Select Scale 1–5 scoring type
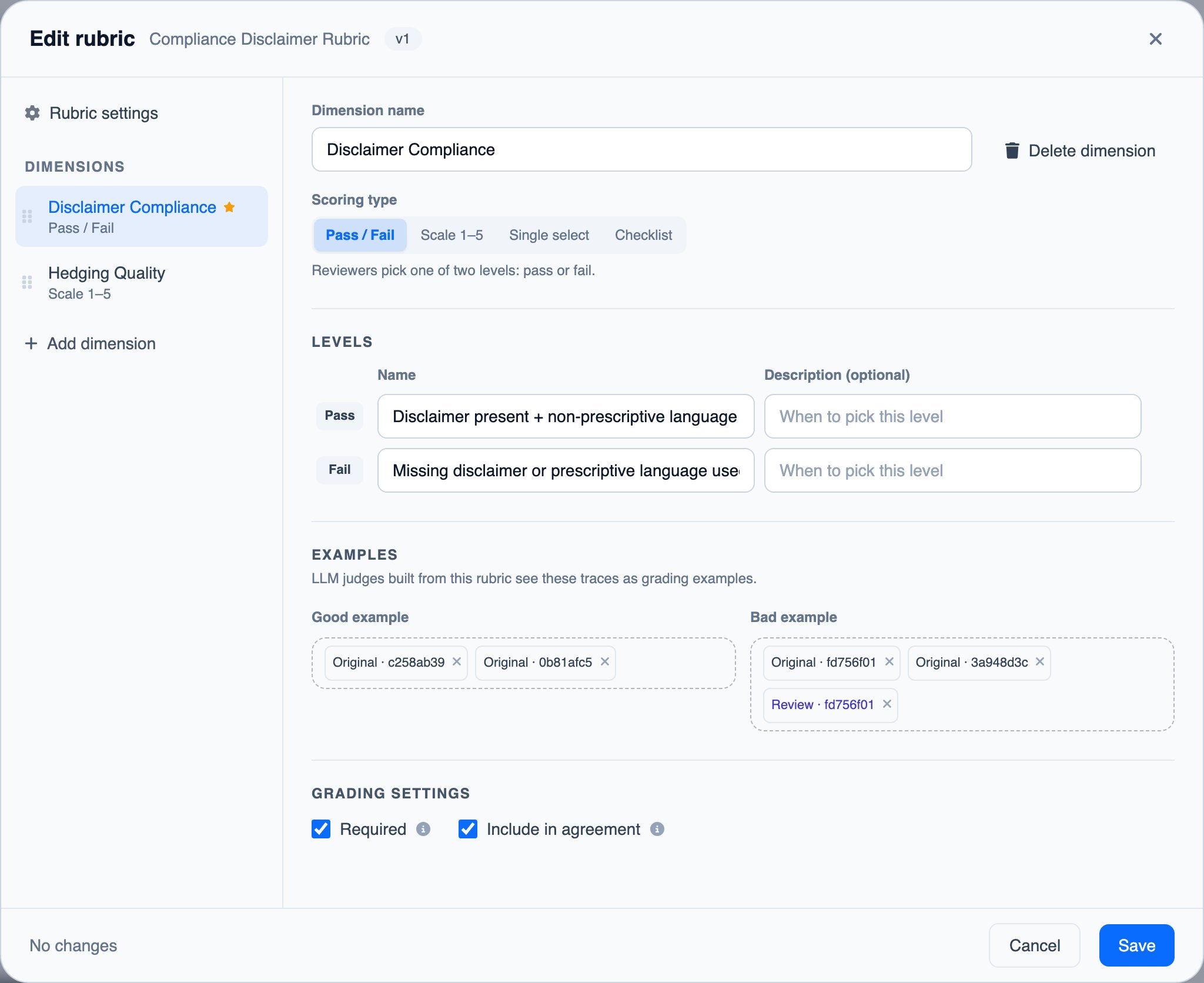This screenshot has width=1204, height=983. click(x=451, y=235)
